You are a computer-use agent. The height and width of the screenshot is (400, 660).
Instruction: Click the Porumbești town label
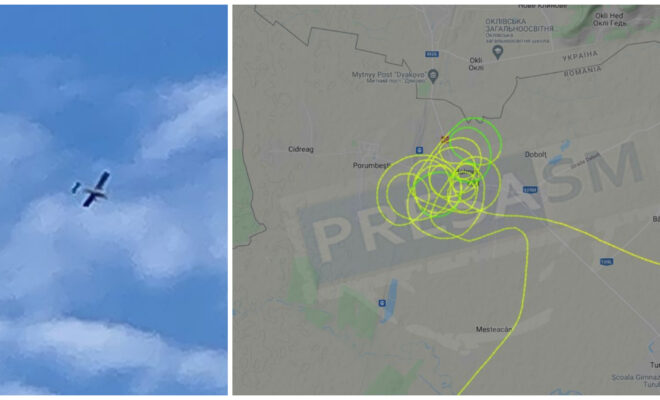[x=371, y=165]
